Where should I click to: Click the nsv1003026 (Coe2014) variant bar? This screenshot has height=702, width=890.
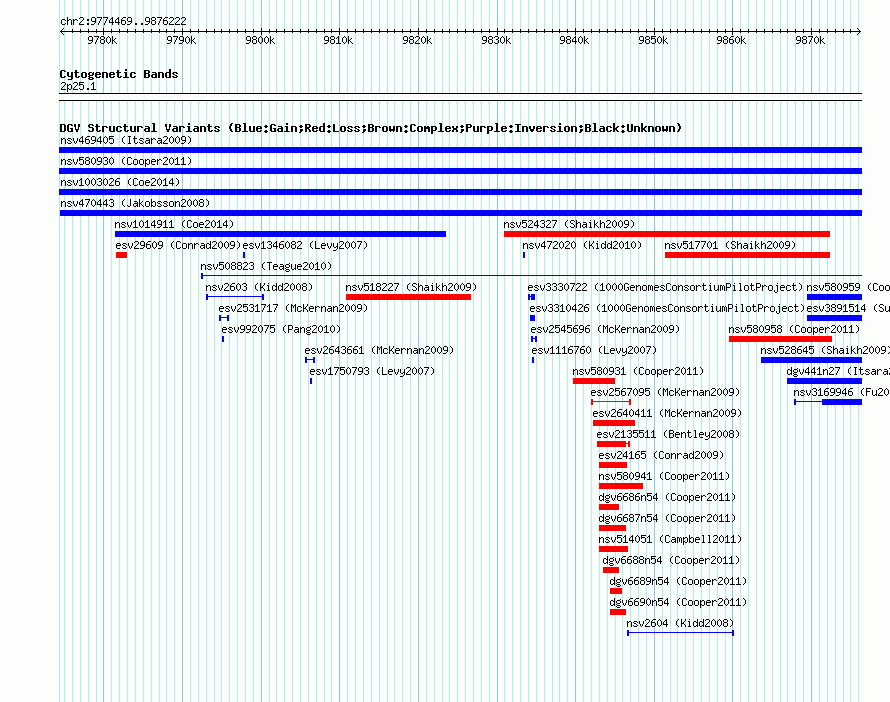click(x=460, y=192)
